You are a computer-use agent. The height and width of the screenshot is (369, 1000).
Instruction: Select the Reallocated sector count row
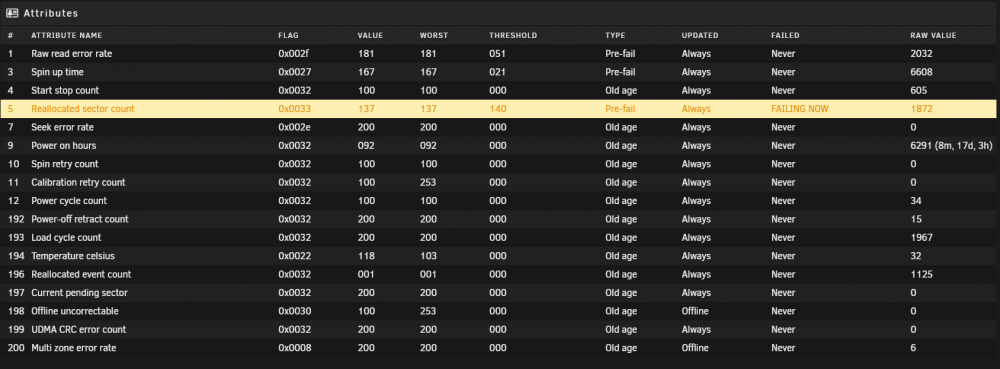(500, 109)
